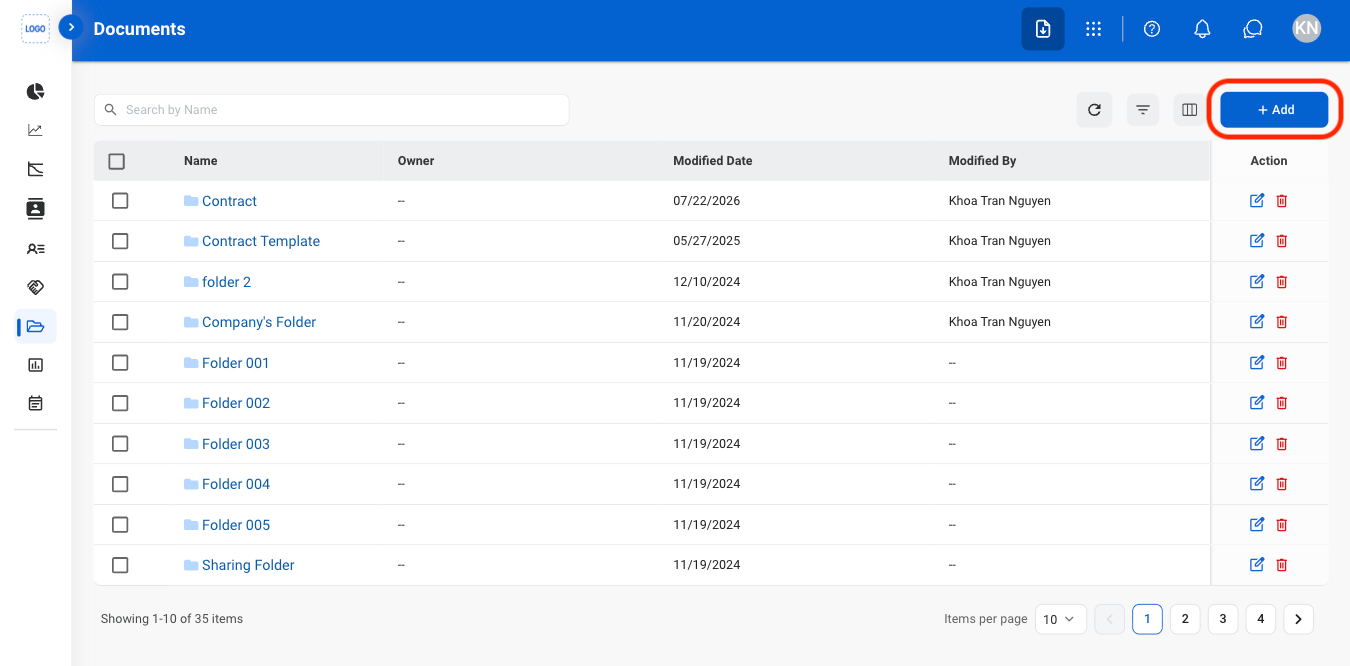Go to the next page arrow
This screenshot has width=1350, height=666.
point(1298,619)
